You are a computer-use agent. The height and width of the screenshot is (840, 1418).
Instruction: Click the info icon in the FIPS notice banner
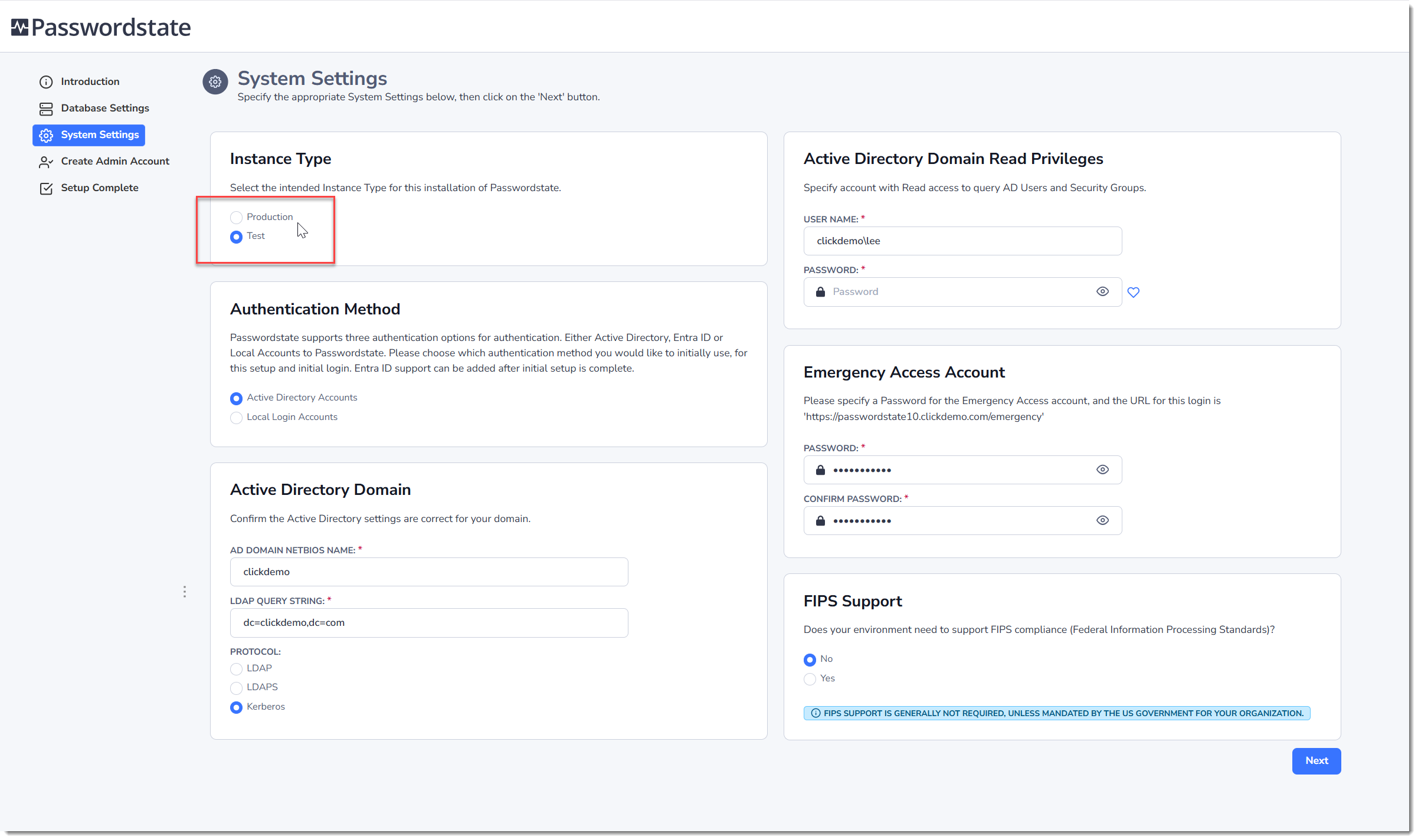(816, 713)
